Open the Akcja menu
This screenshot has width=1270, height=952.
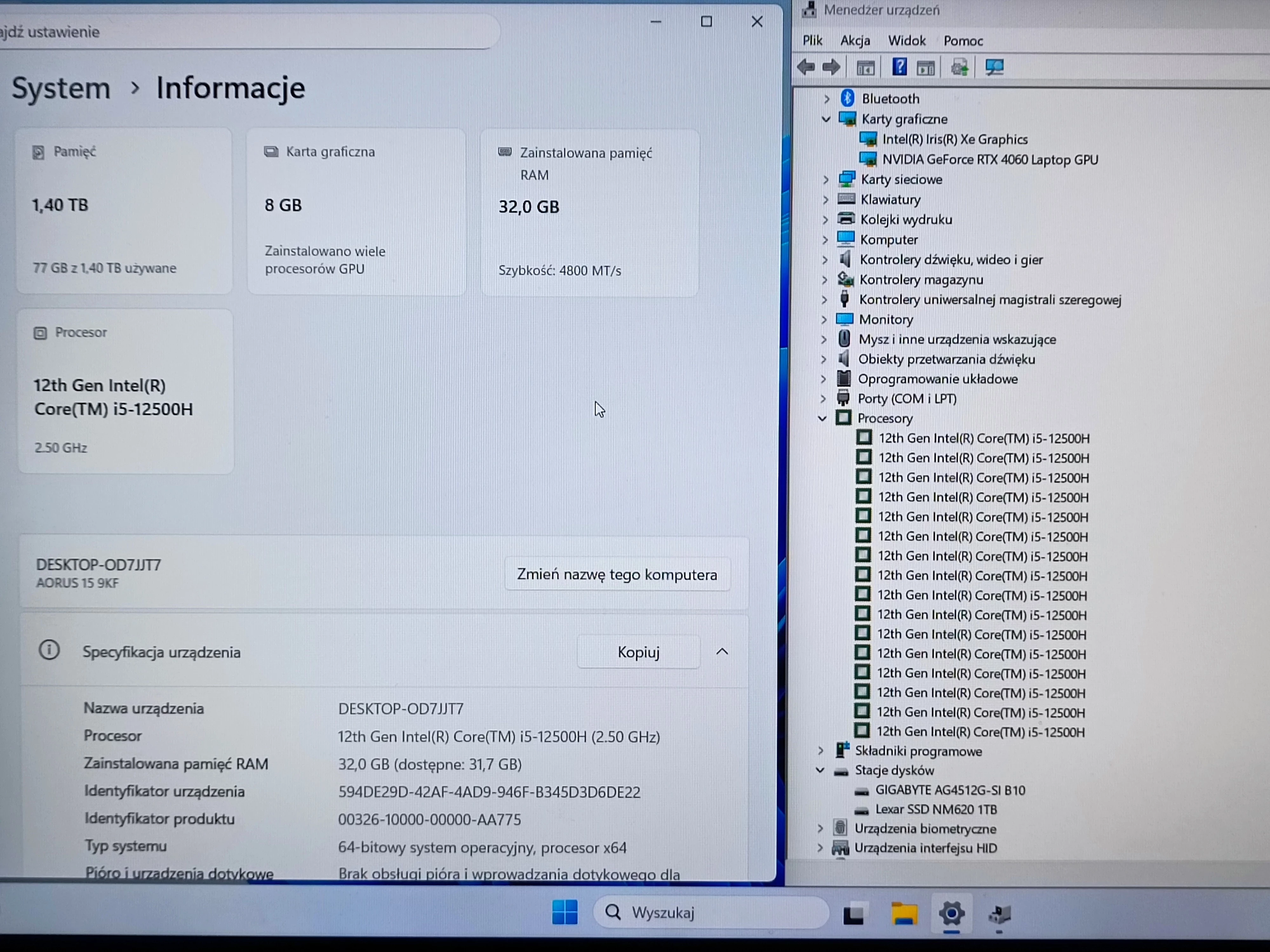(854, 41)
